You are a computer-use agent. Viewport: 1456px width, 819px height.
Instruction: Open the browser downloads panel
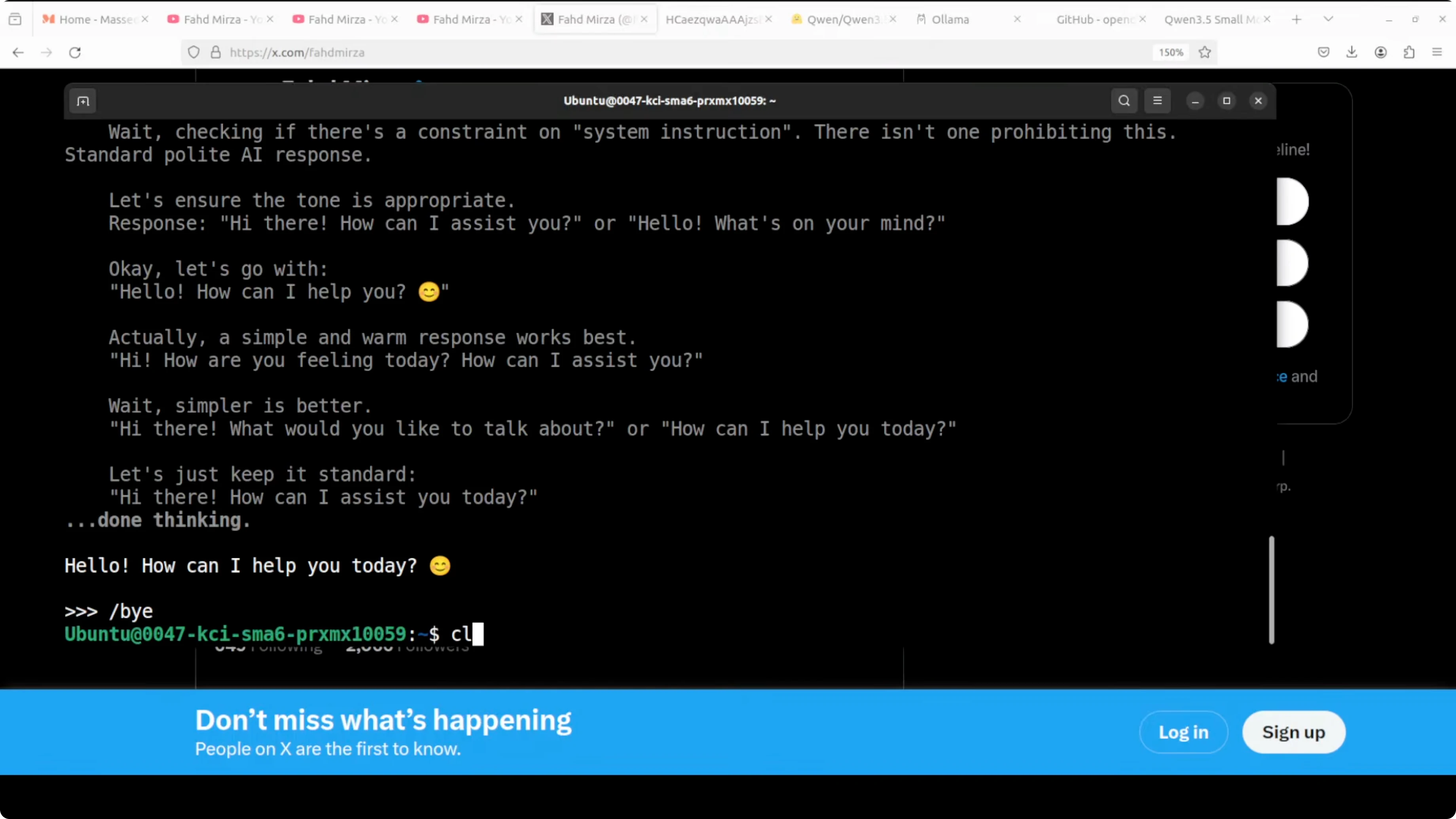tap(1352, 53)
